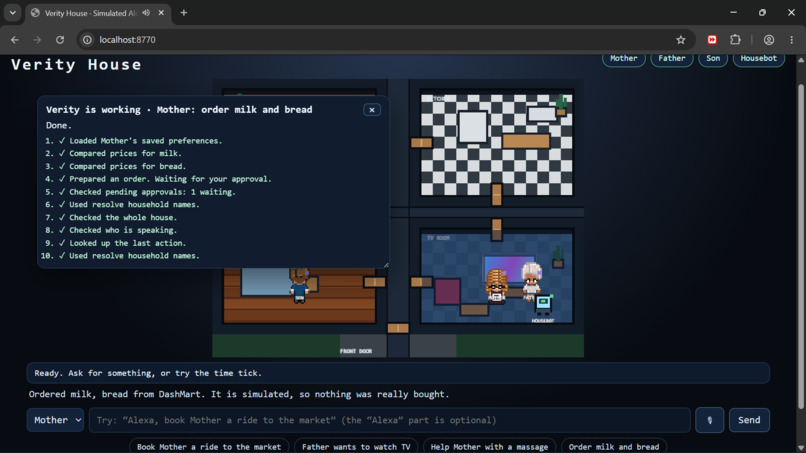The image size is (806, 453).
Task: Click the working panel resize handle
Action: point(386,265)
